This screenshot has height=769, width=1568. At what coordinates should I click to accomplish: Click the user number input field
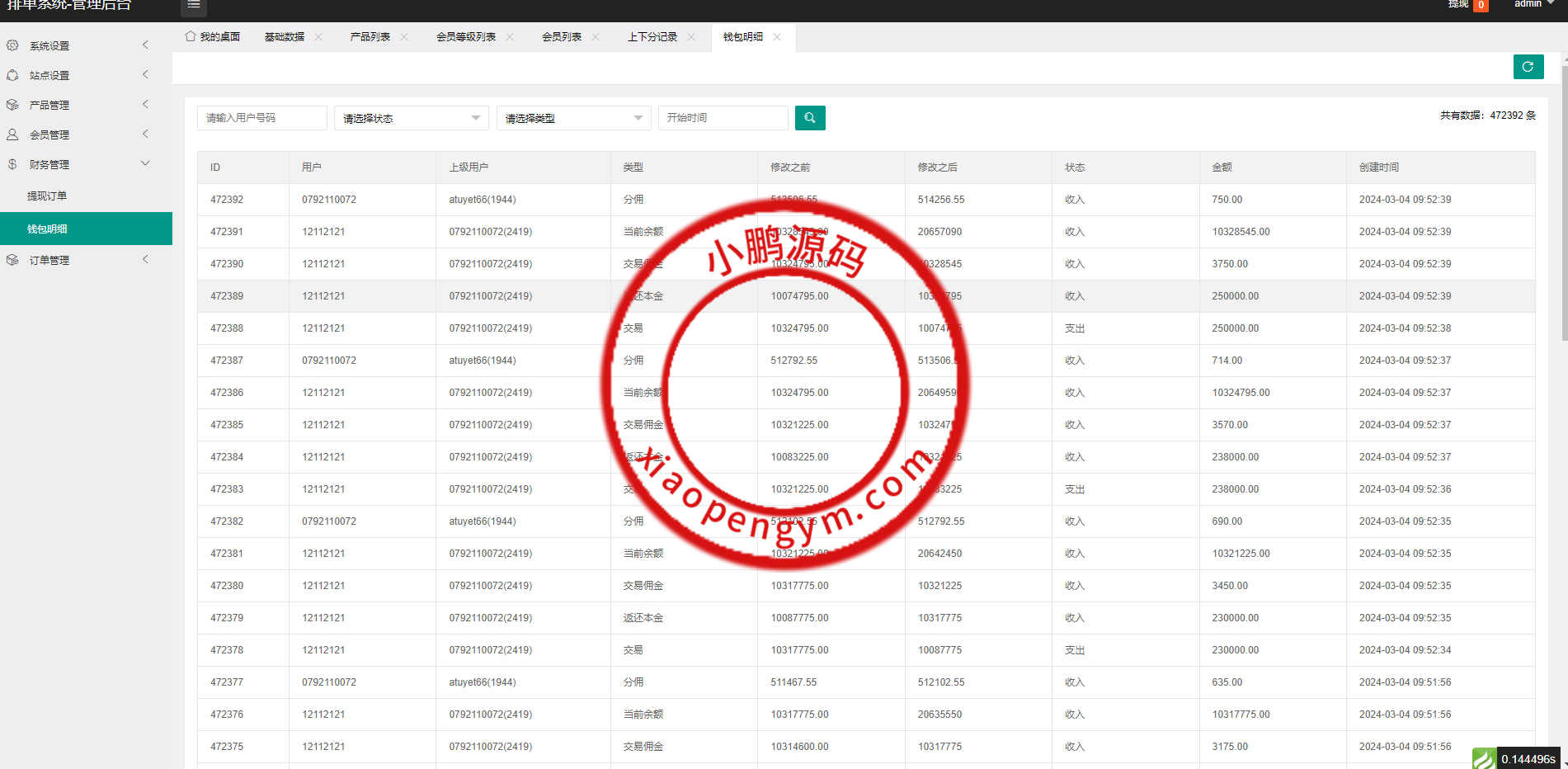pyautogui.click(x=261, y=118)
